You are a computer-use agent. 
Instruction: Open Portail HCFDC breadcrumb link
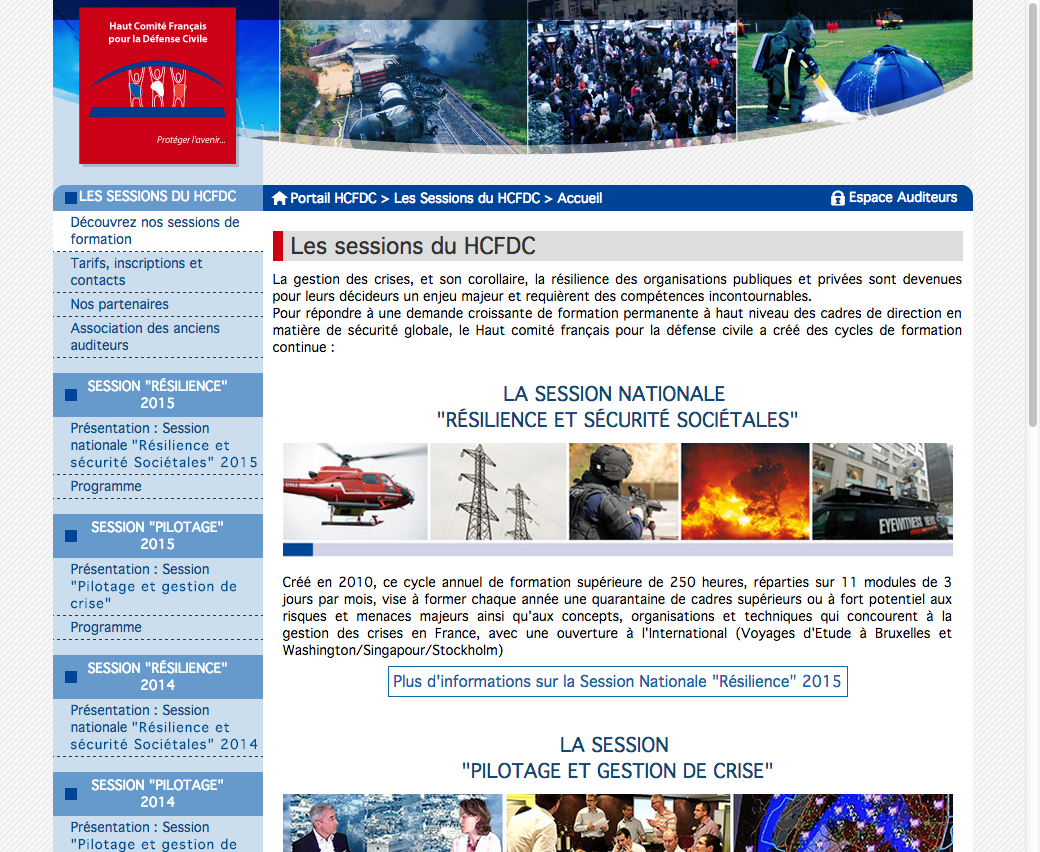tap(333, 198)
